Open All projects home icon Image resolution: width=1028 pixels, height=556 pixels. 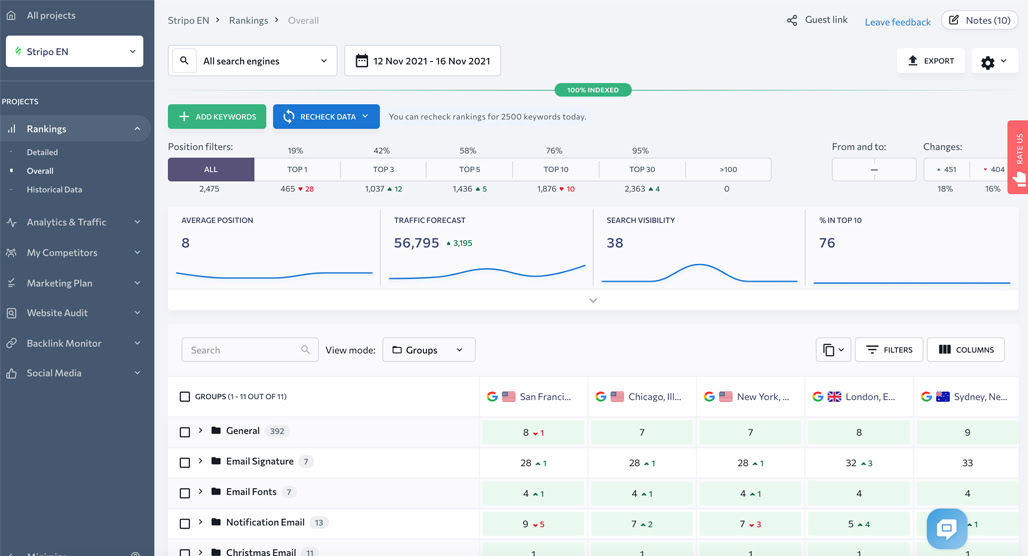coord(11,15)
